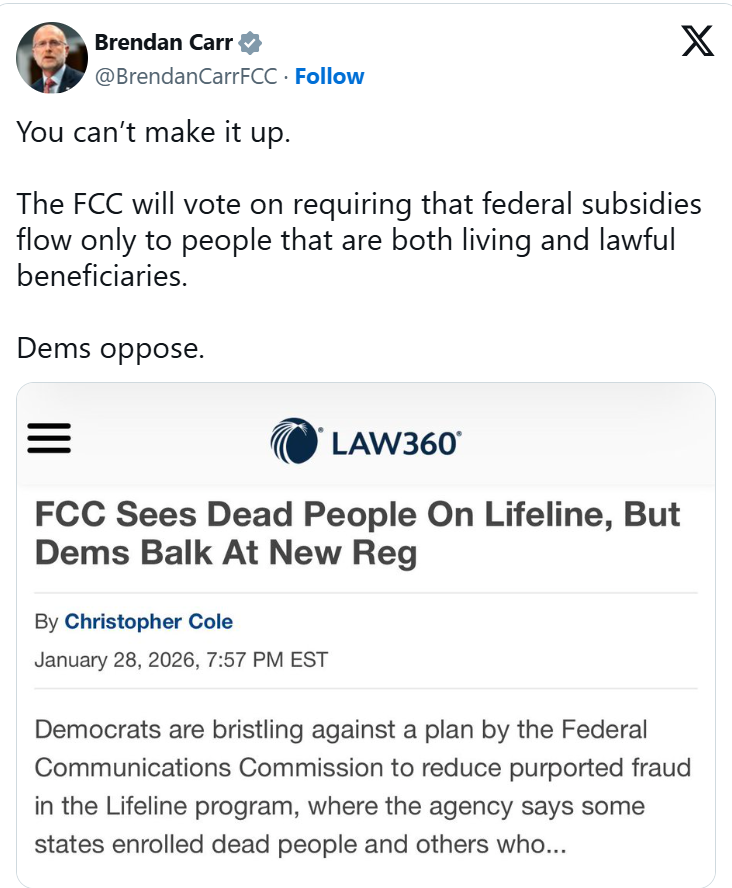This screenshot has height=888, width=732.
Task: Click the Law360 globe logo icon
Action: point(293,441)
